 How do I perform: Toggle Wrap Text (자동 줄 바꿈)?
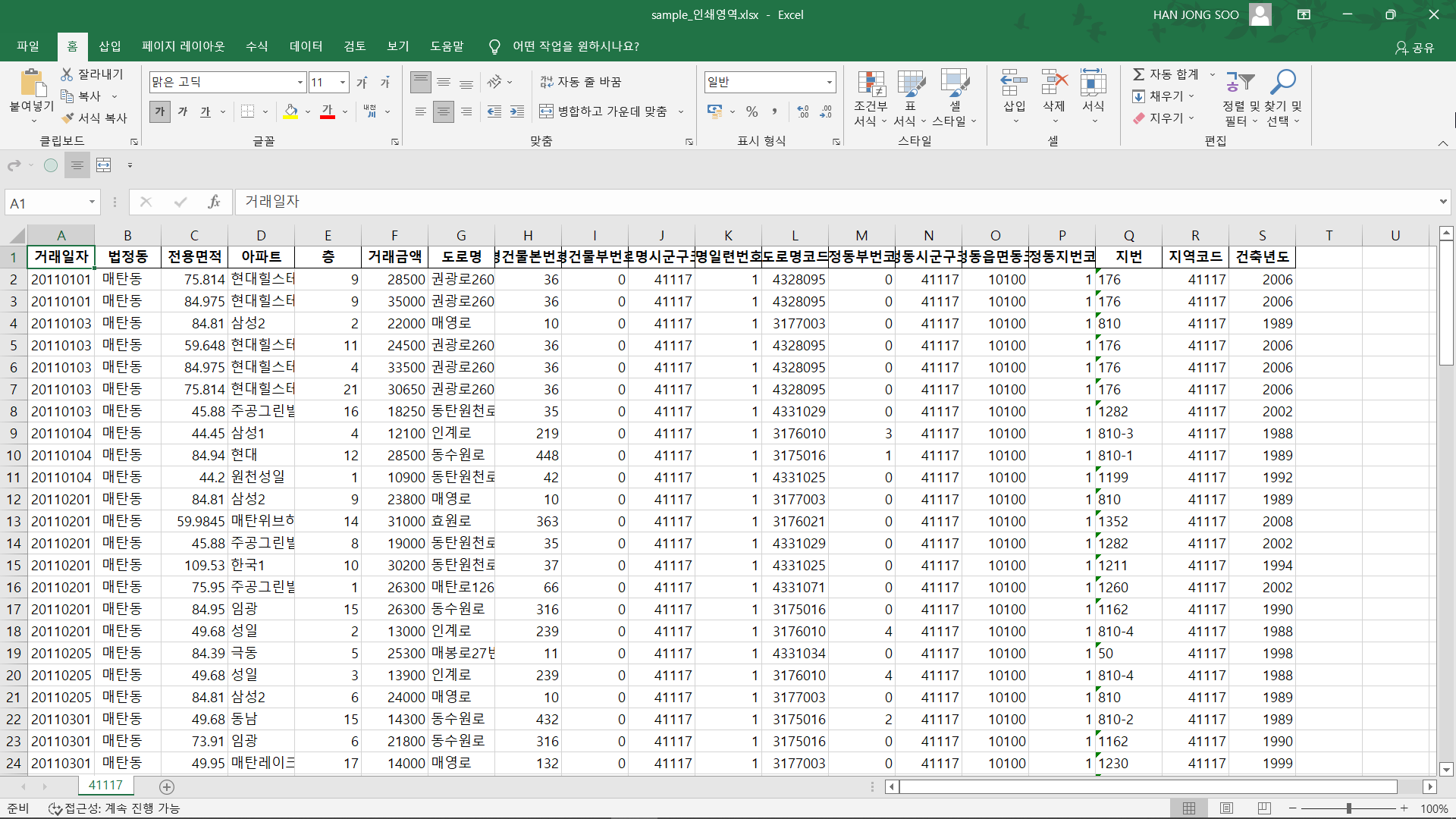581,82
